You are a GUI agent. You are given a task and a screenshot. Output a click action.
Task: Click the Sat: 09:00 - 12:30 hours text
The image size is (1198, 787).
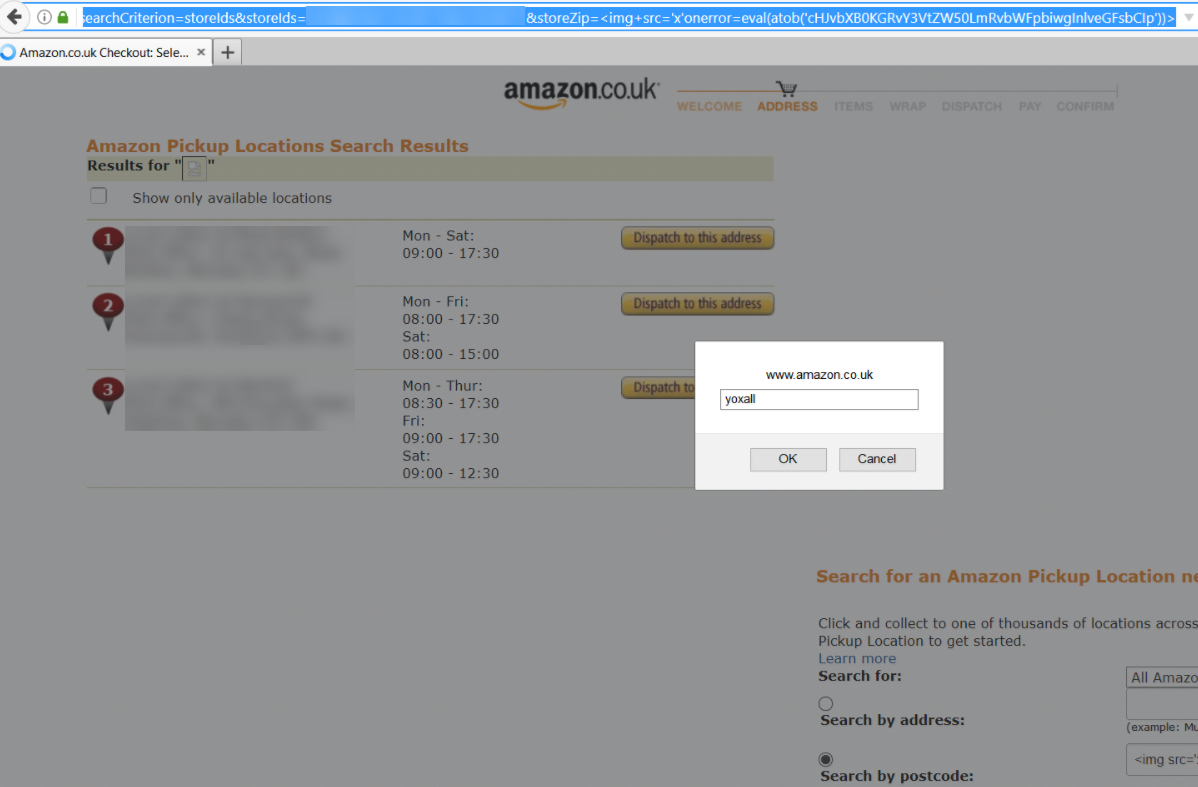coord(451,465)
